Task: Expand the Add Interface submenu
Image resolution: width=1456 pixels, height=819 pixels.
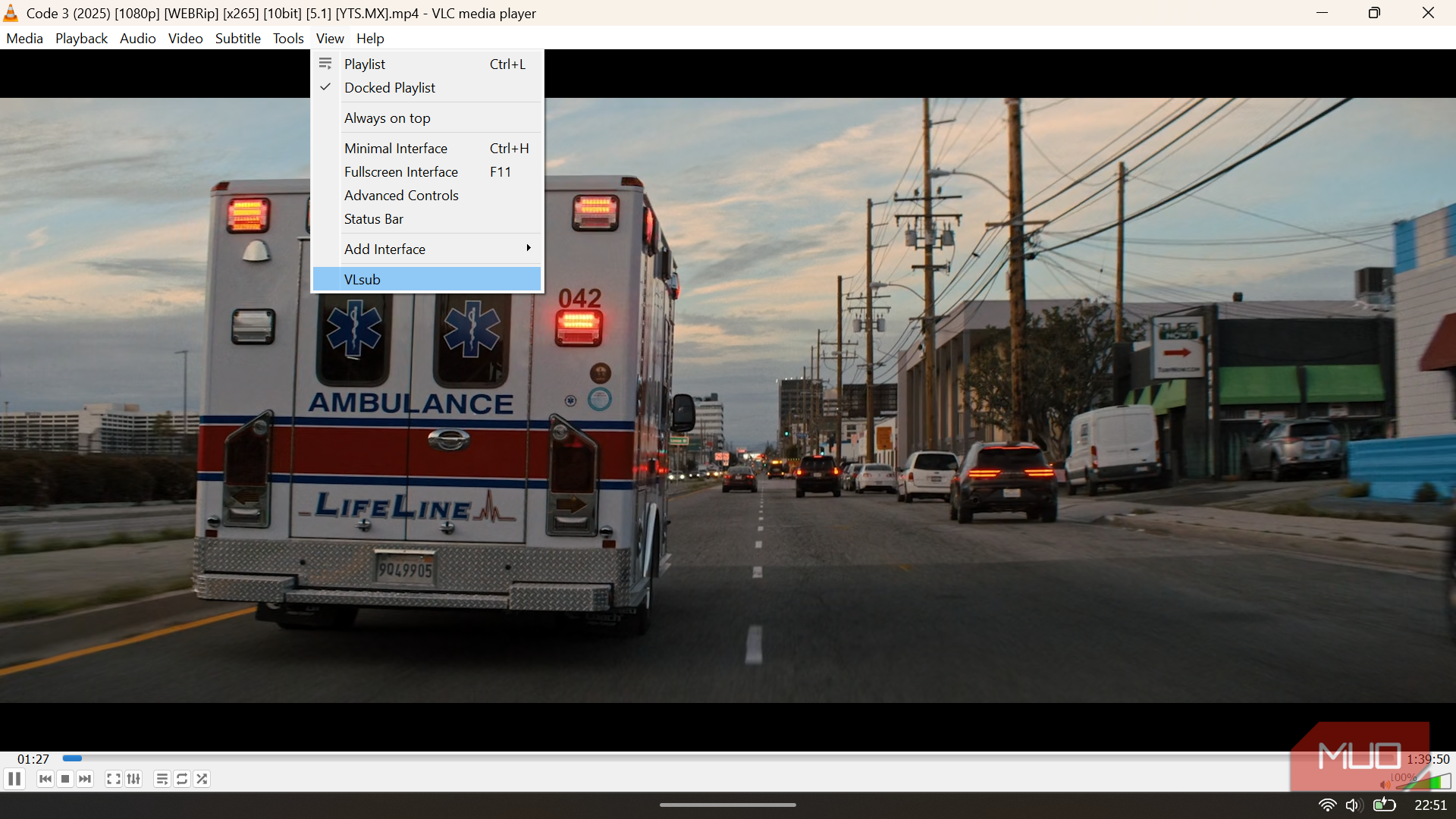Action: 427,249
